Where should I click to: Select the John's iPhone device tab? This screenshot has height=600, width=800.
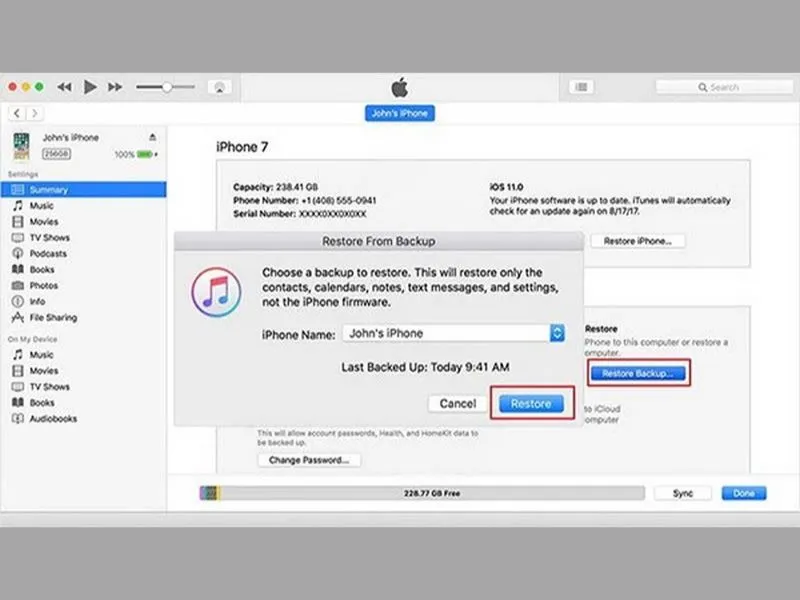pos(399,113)
